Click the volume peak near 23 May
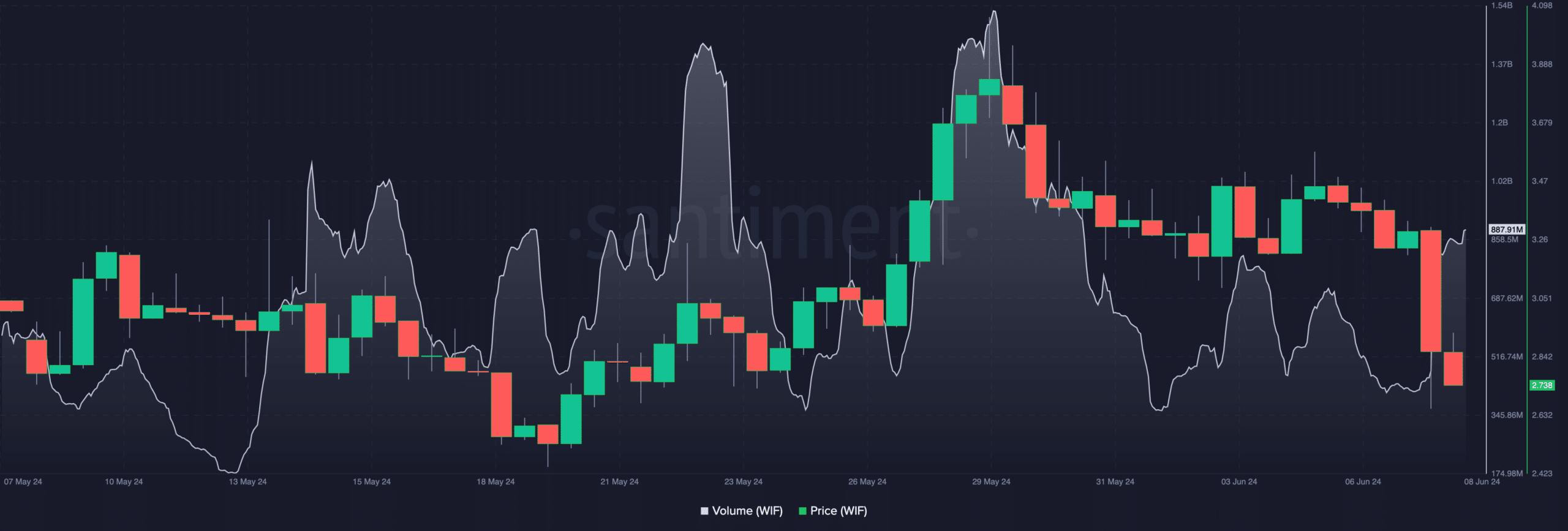Viewport: 1568px width, 531px height. click(704, 45)
